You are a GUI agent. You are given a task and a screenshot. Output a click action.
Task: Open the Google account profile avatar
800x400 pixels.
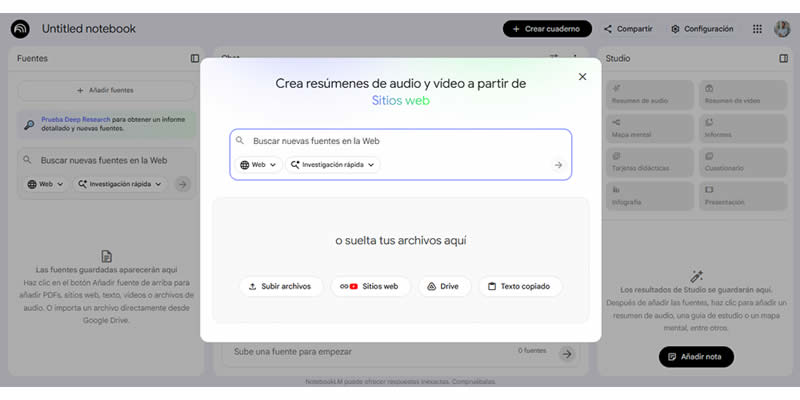pyautogui.click(x=782, y=29)
